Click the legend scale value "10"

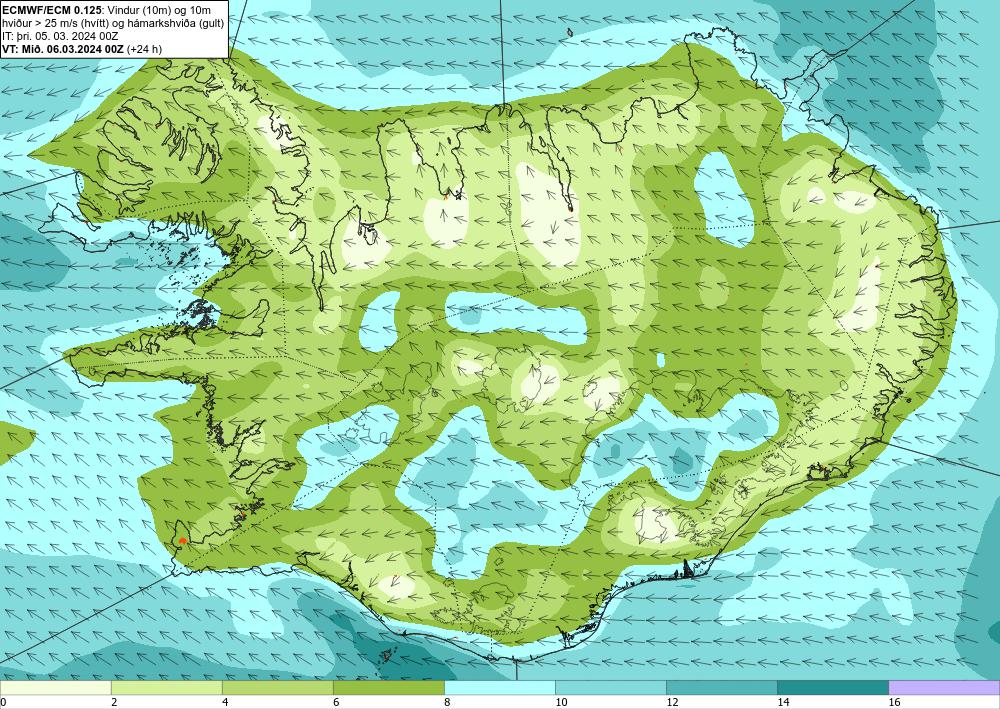click(x=561, y=702)
